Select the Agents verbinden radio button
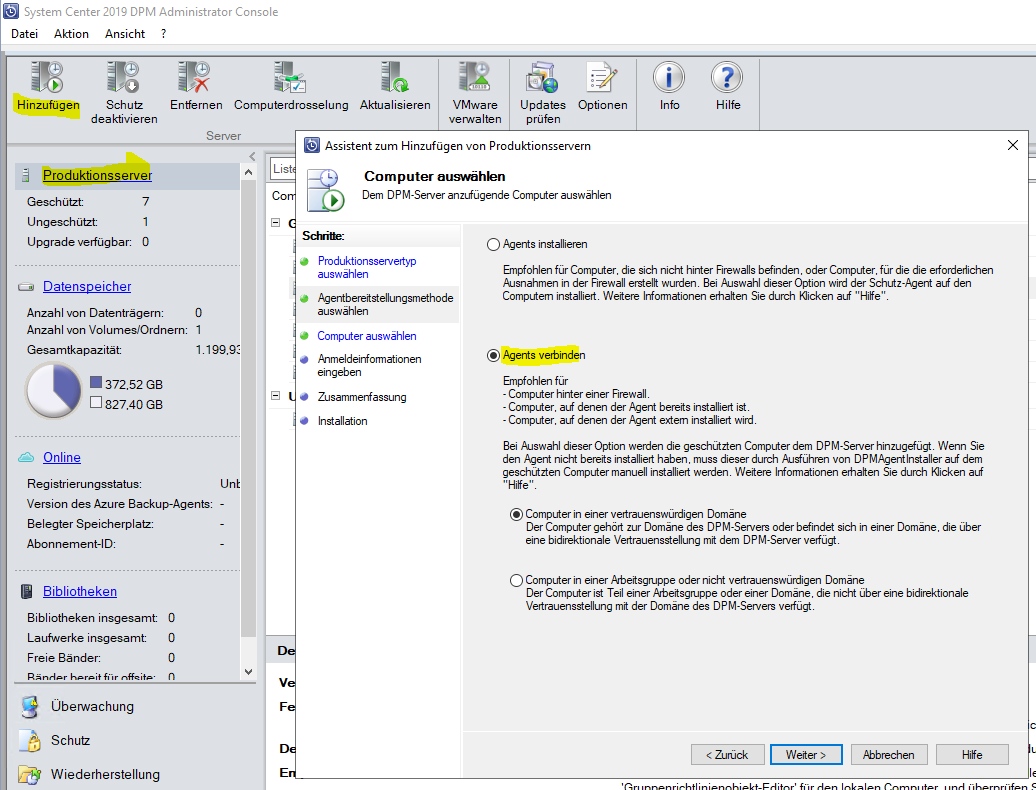Viewport: 1036px width, 790px height. (493, 355)
